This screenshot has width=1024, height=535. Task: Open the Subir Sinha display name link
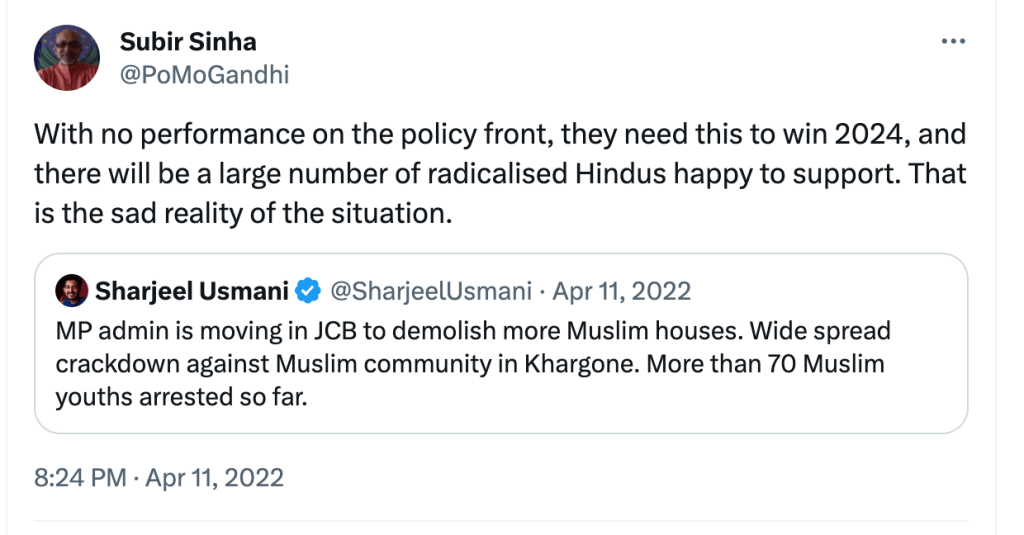click(x=188, y=42)
